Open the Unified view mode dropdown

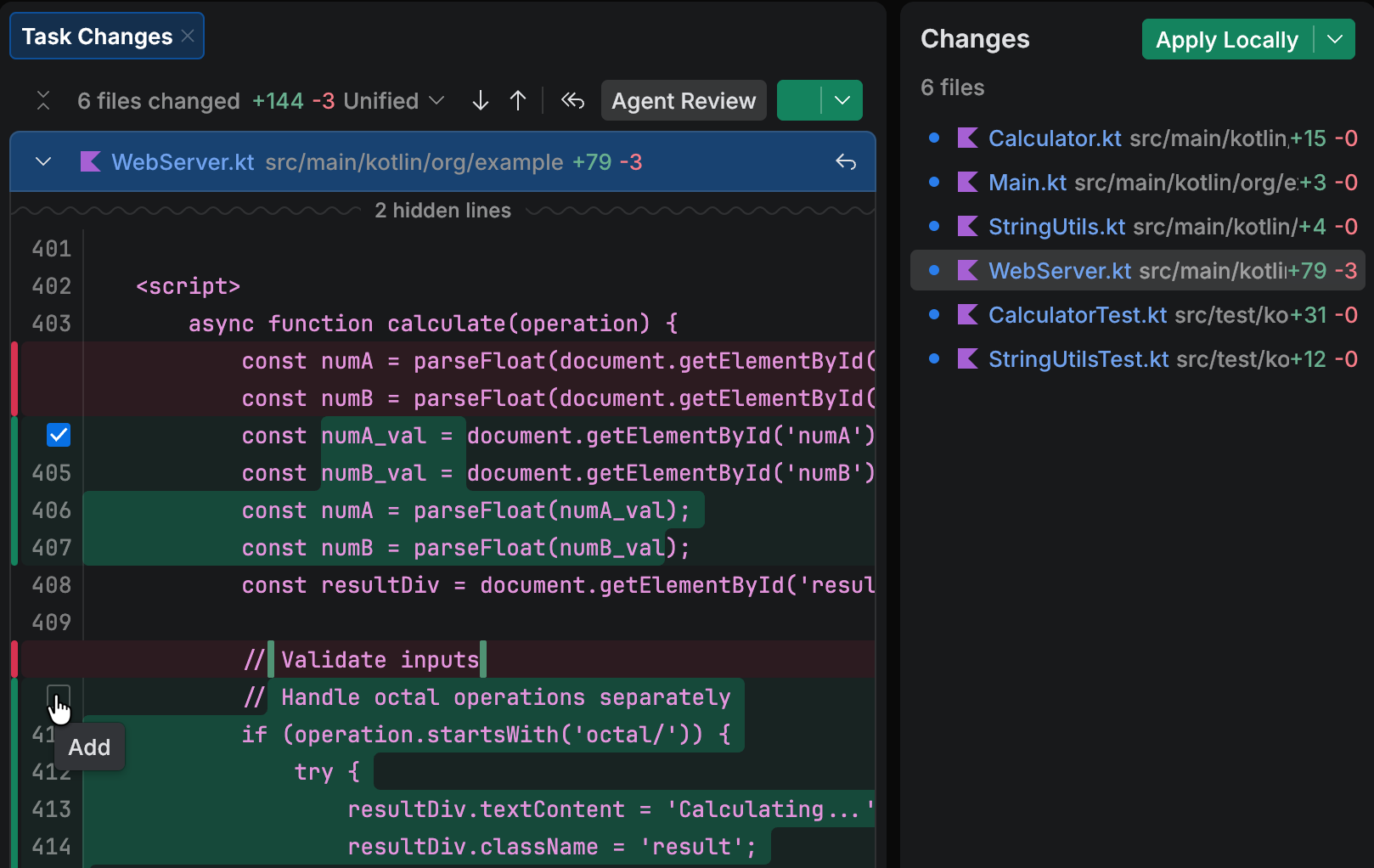(394, 101)
